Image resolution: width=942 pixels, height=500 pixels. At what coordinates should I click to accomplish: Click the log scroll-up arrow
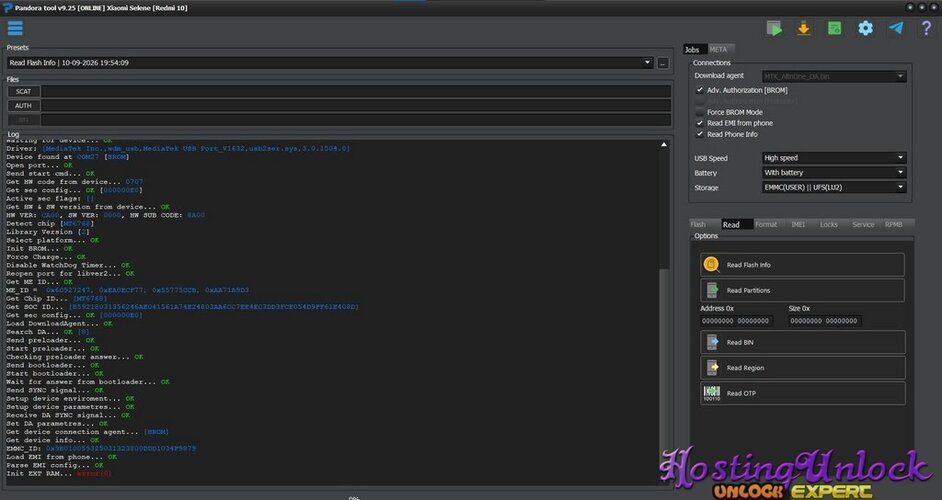click(664, 145)
